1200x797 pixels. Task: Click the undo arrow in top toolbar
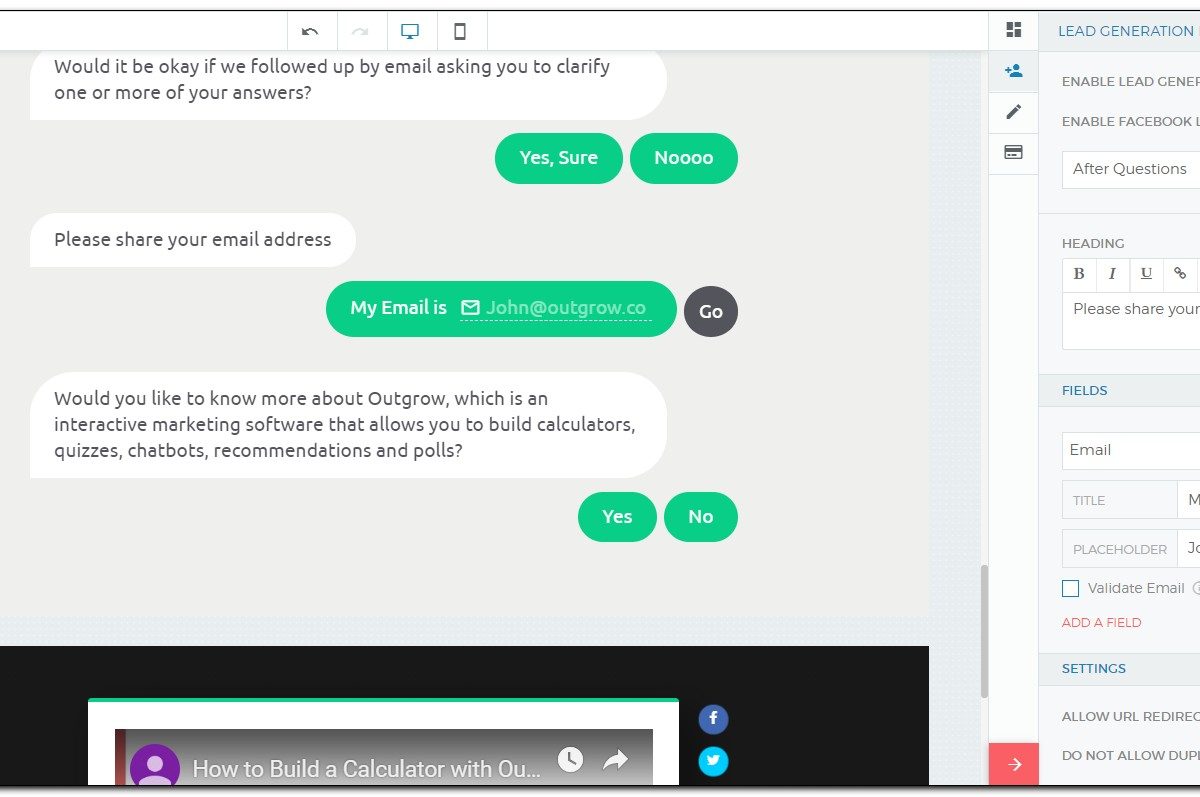(x=311, y=31)
